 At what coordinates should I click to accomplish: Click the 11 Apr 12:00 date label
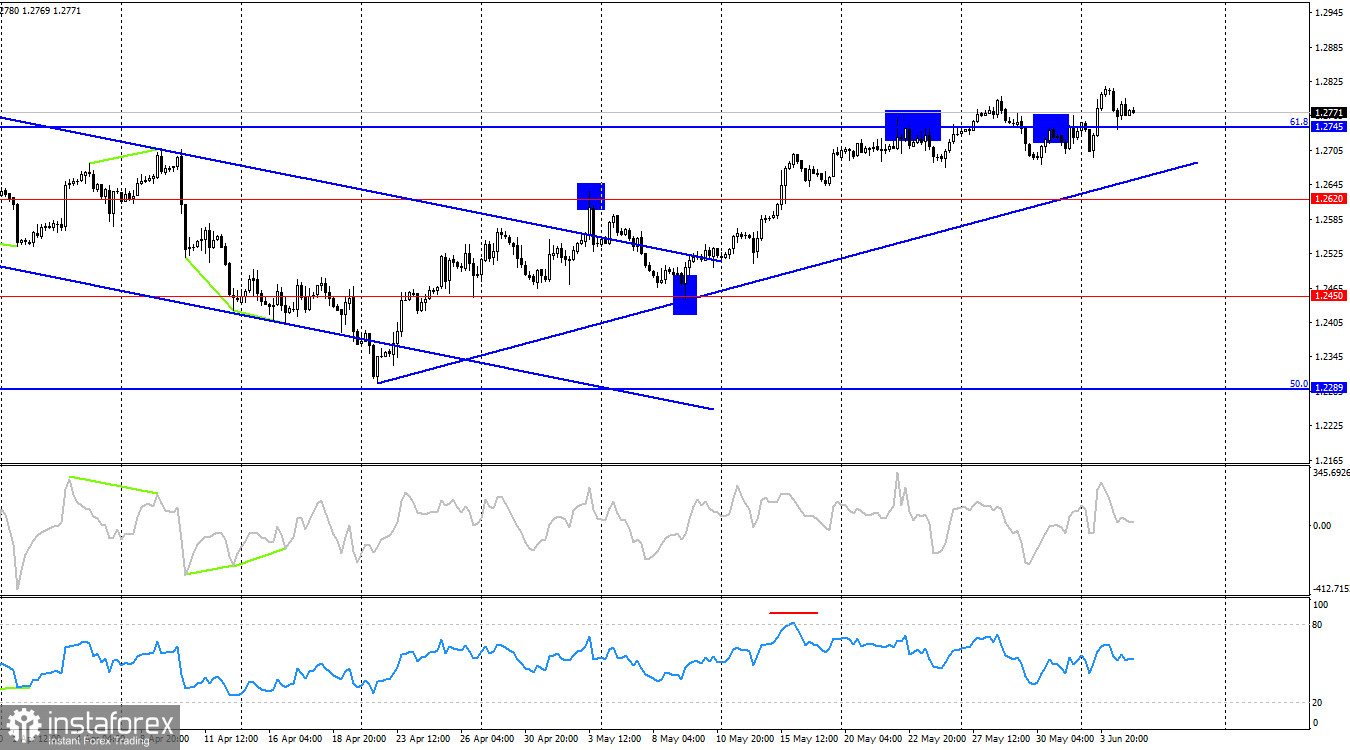point(231,740)
